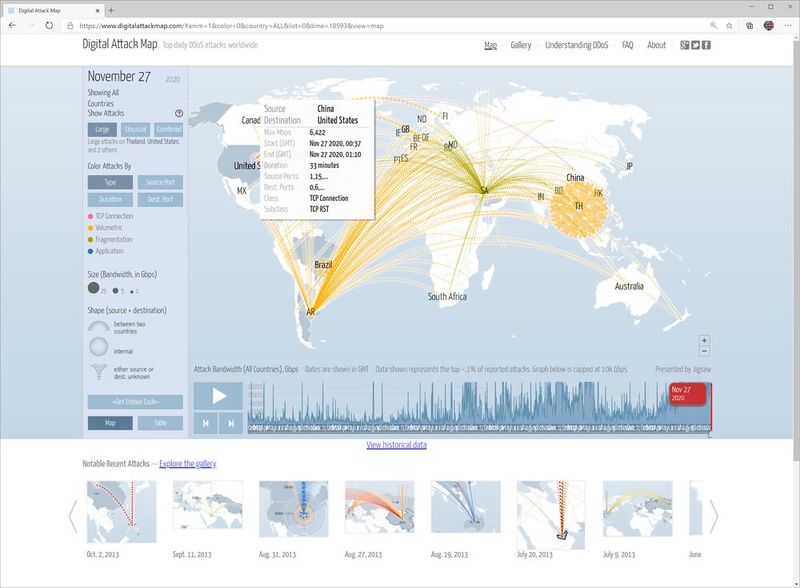
Task: Color attacks by Type
Action: pyautogui.click(x=110, y=182)
